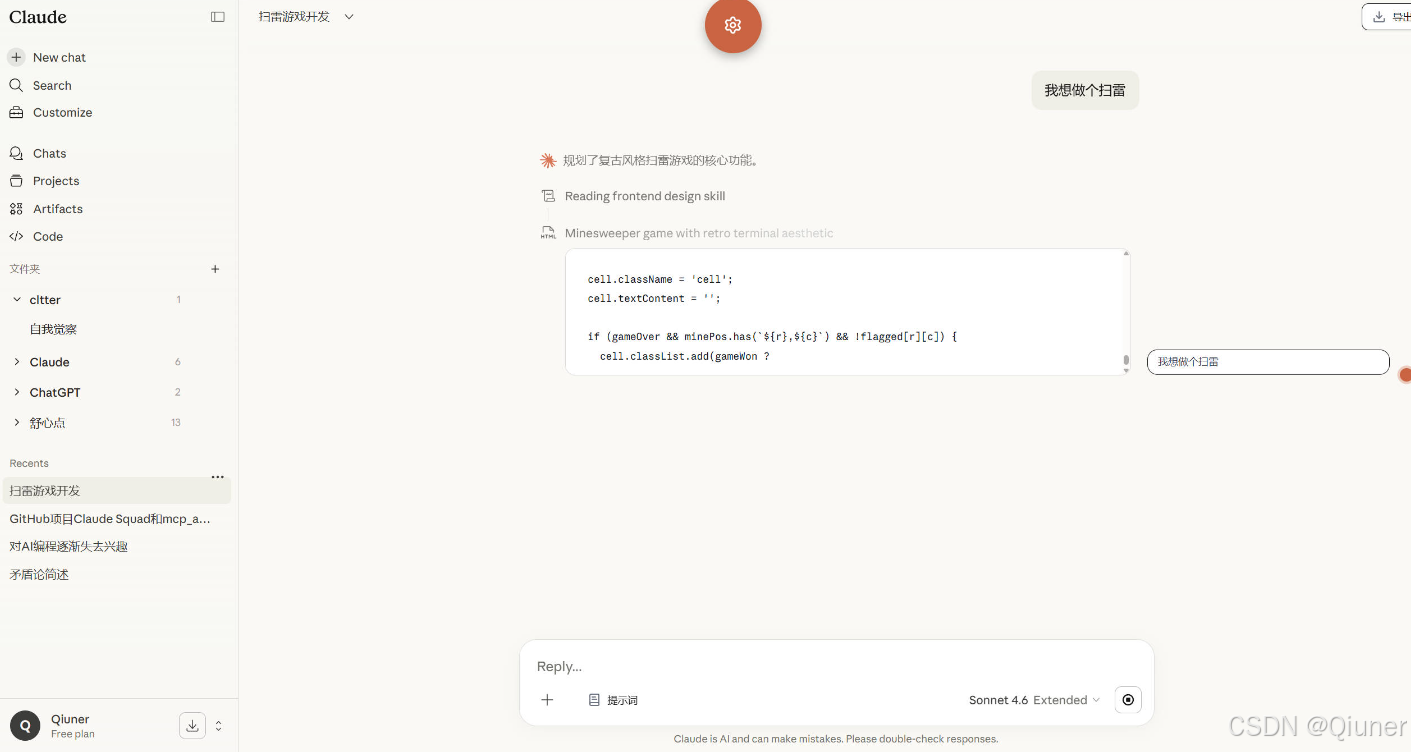Add a new folder with plus icon
Viewport: 1411px width, 752px height.
(215, 269)
